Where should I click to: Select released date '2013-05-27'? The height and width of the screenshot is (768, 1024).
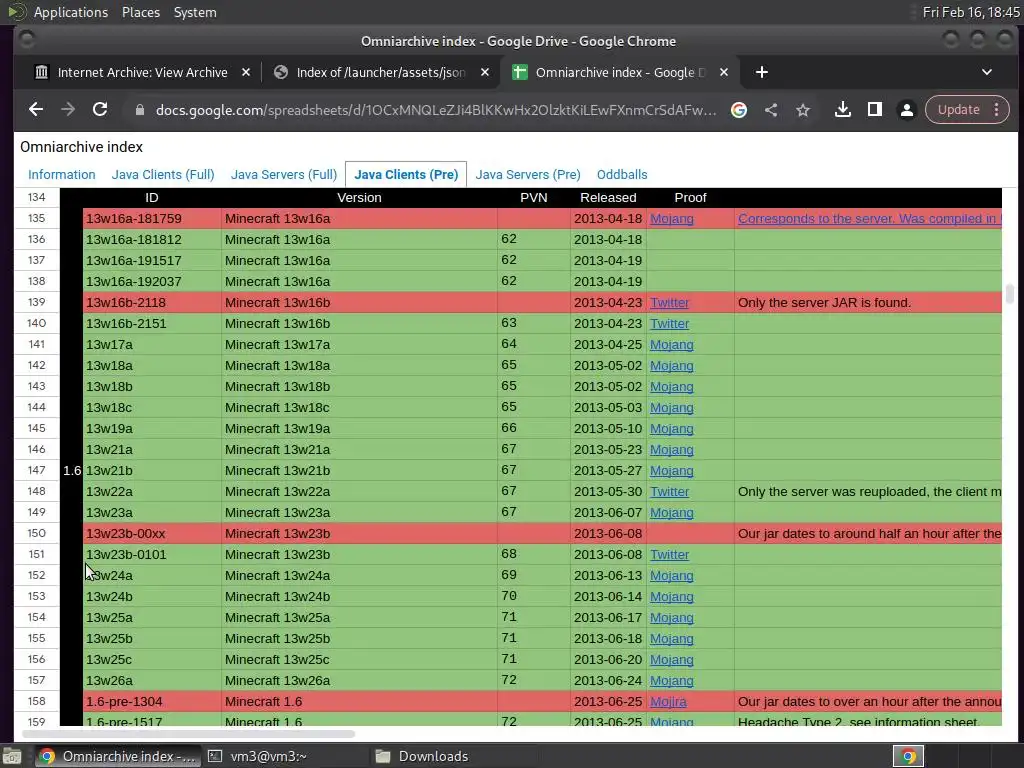coord(608,471)
